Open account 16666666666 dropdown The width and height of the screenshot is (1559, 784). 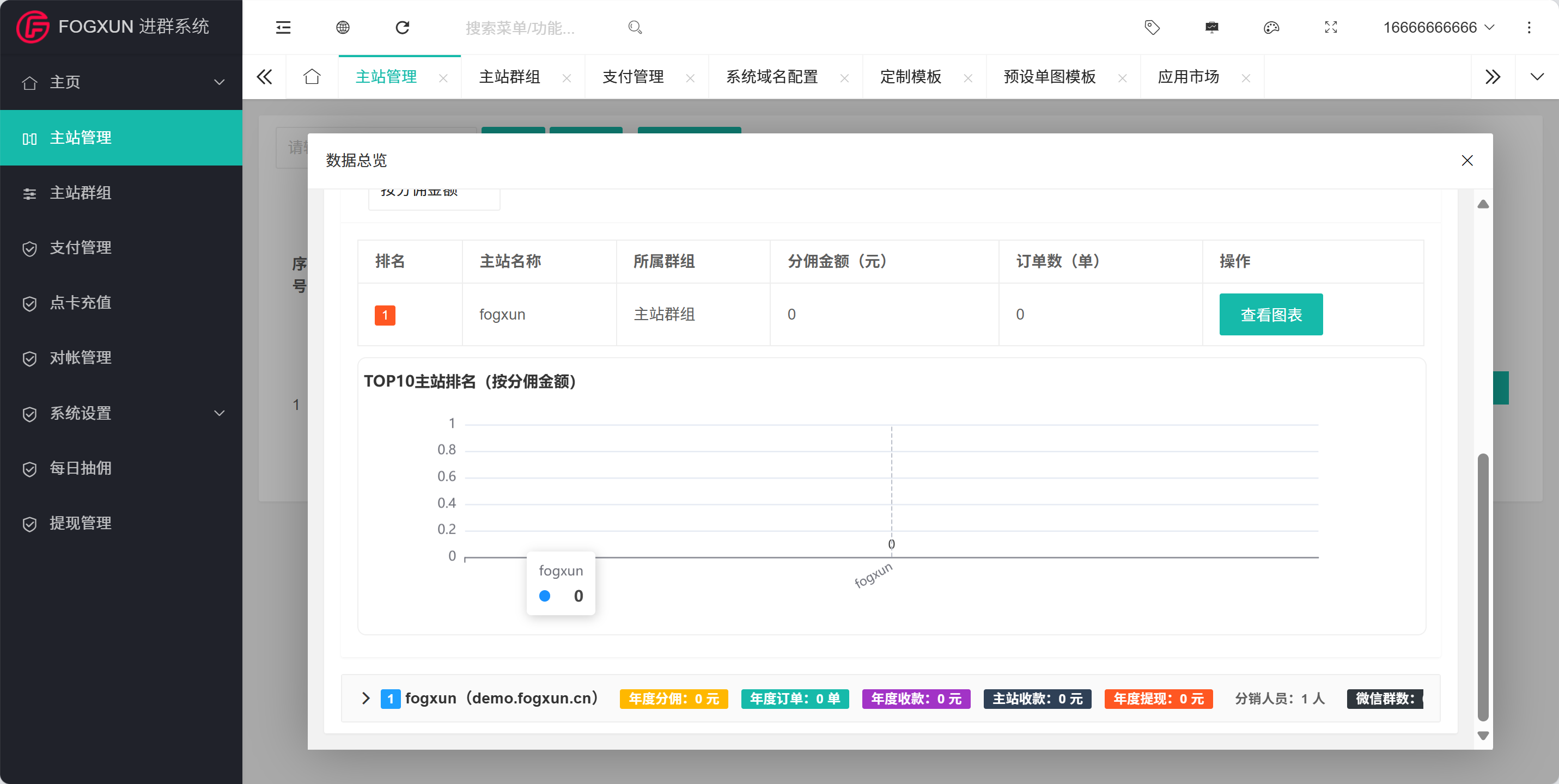point(1439,27)
